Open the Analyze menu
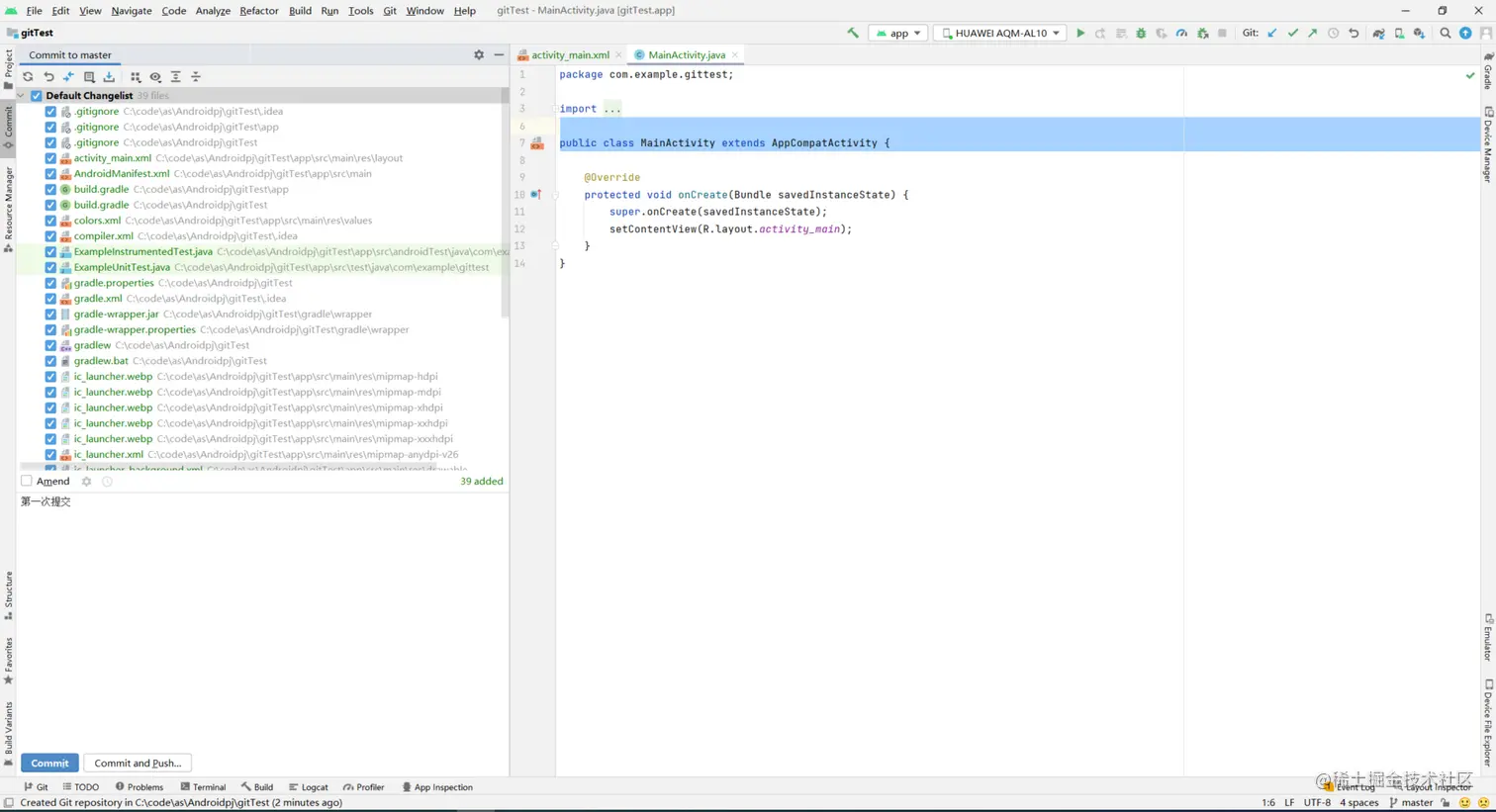Screen dimensions: 1496x812 (213, 11)
